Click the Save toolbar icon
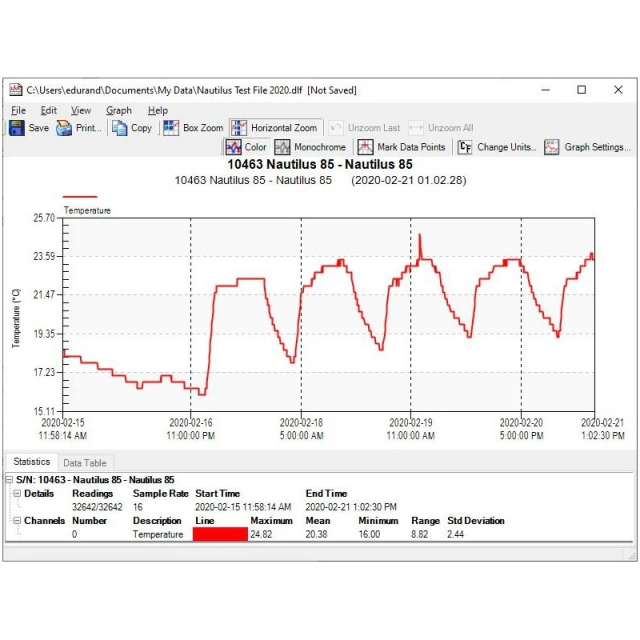The width and height of the screenshot is (640, 640). [x=17, y=128]
